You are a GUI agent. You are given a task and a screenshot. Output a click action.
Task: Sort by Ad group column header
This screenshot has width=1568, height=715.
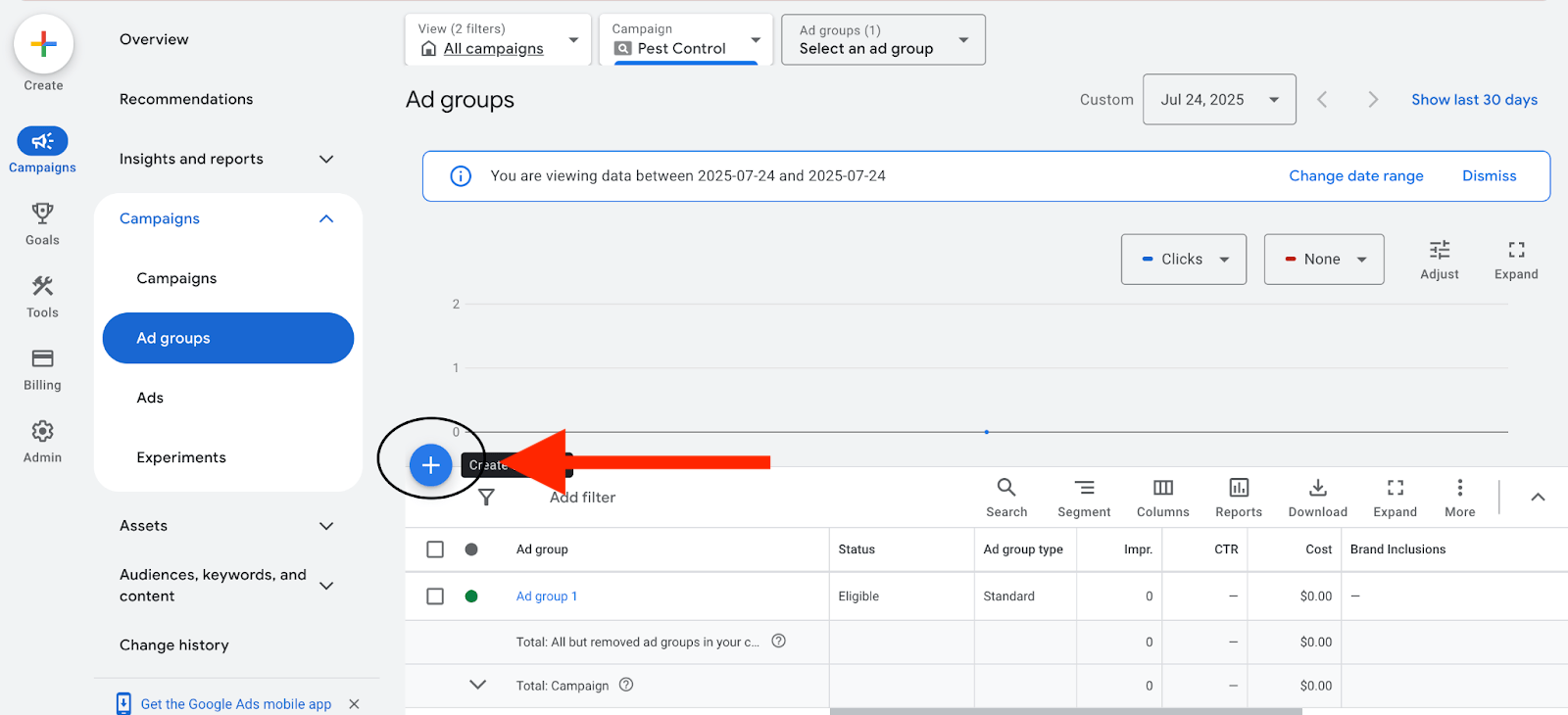542,549
